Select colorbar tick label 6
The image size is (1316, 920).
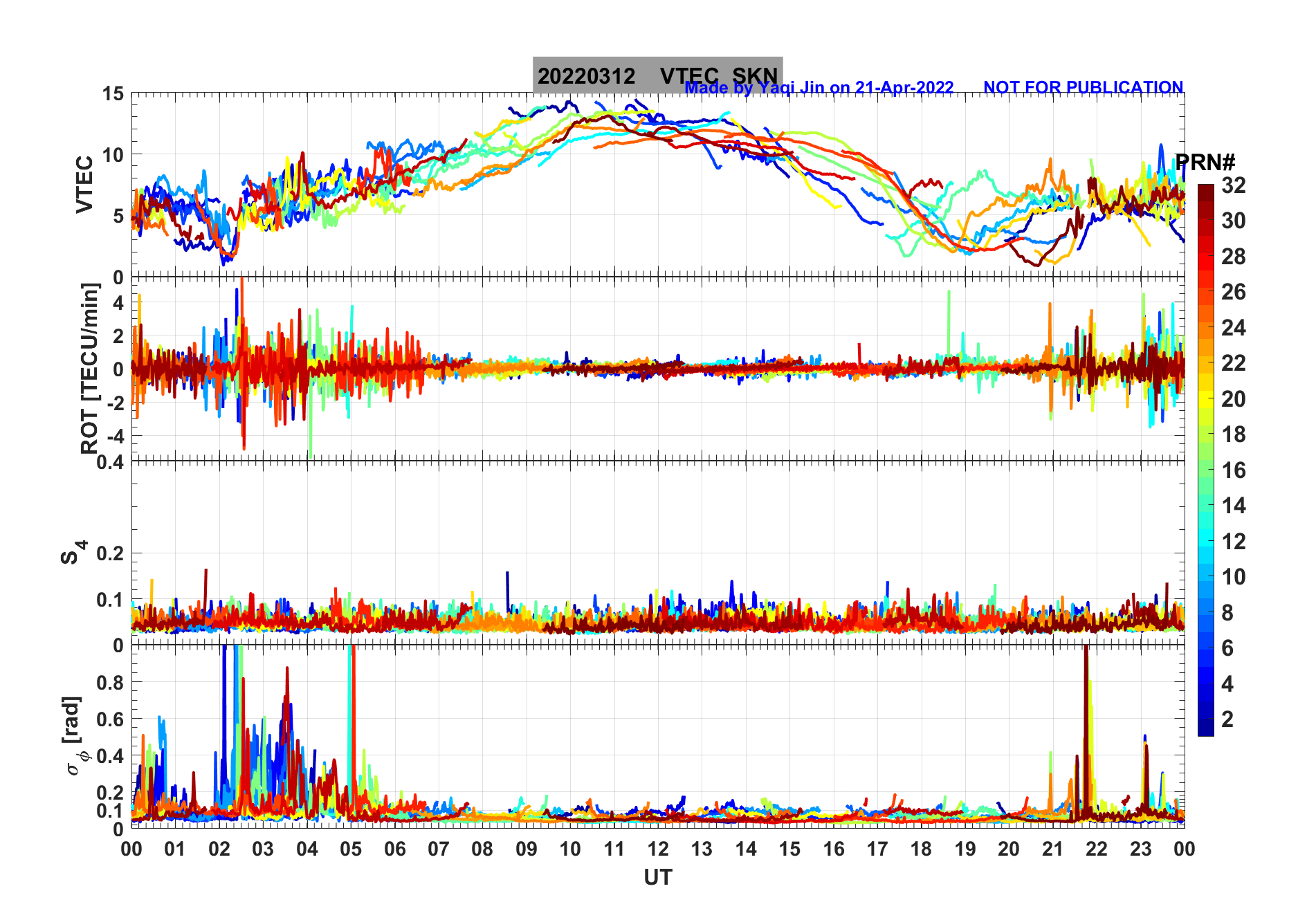tap(1227, 648)
